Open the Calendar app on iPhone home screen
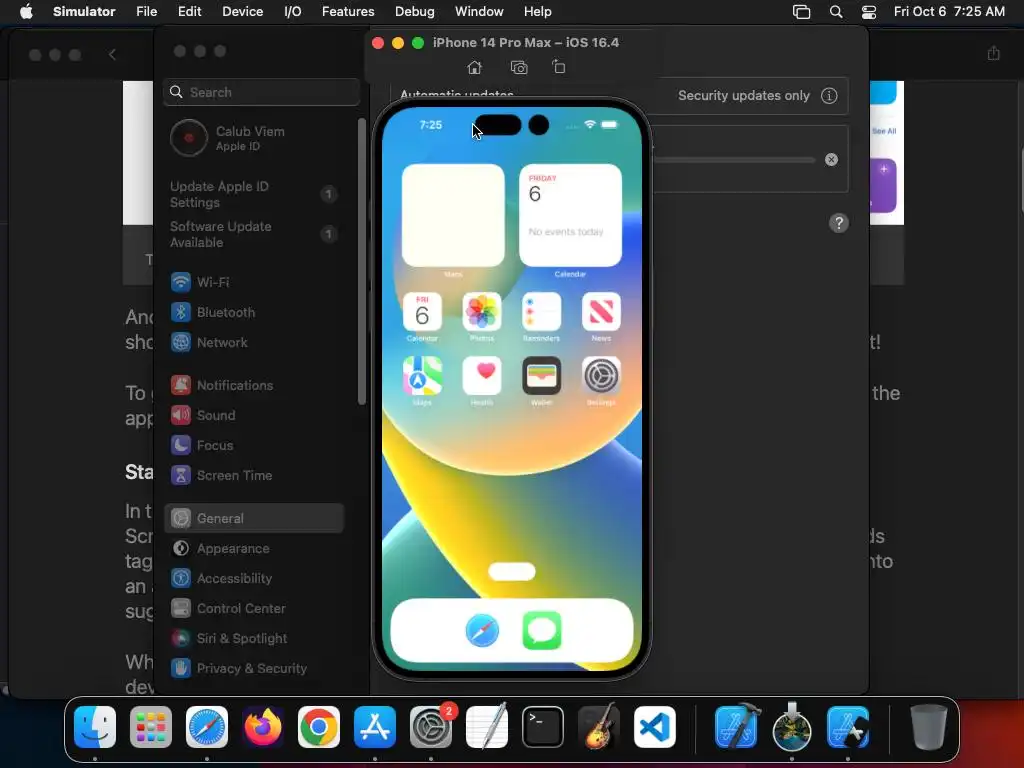This screenshot has width=1024, height=768. 422,312
